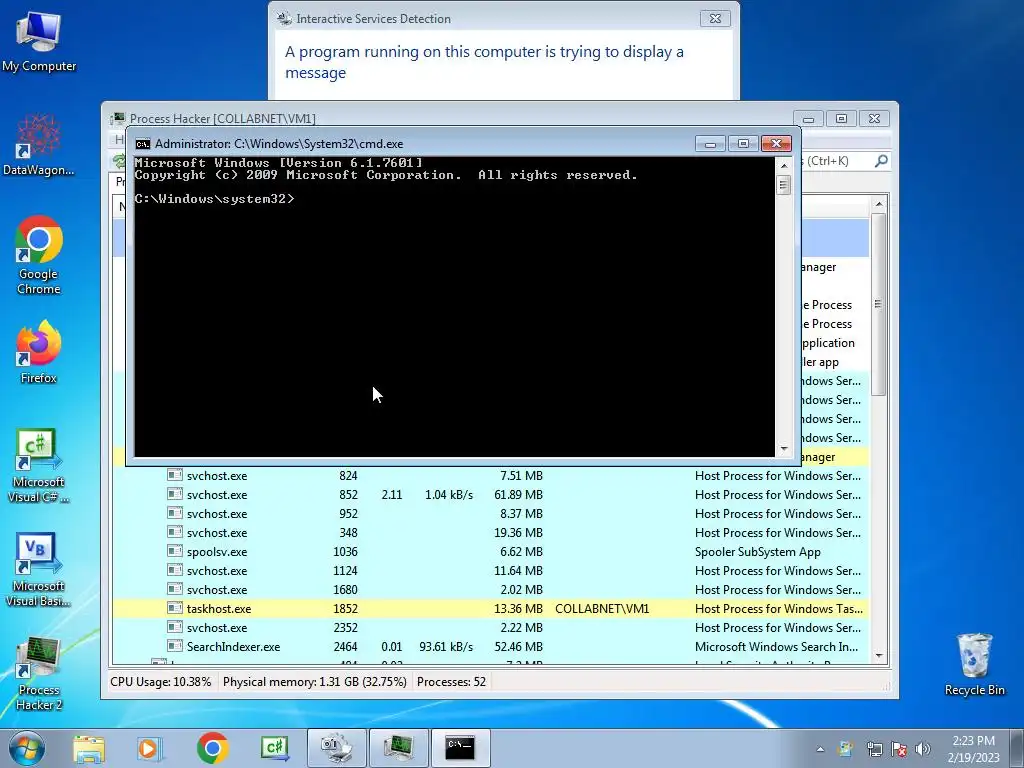Select svchost.exe with PID 952
Image resolution: width=1024 pixels, height=768 pixels.
(490, 513)
